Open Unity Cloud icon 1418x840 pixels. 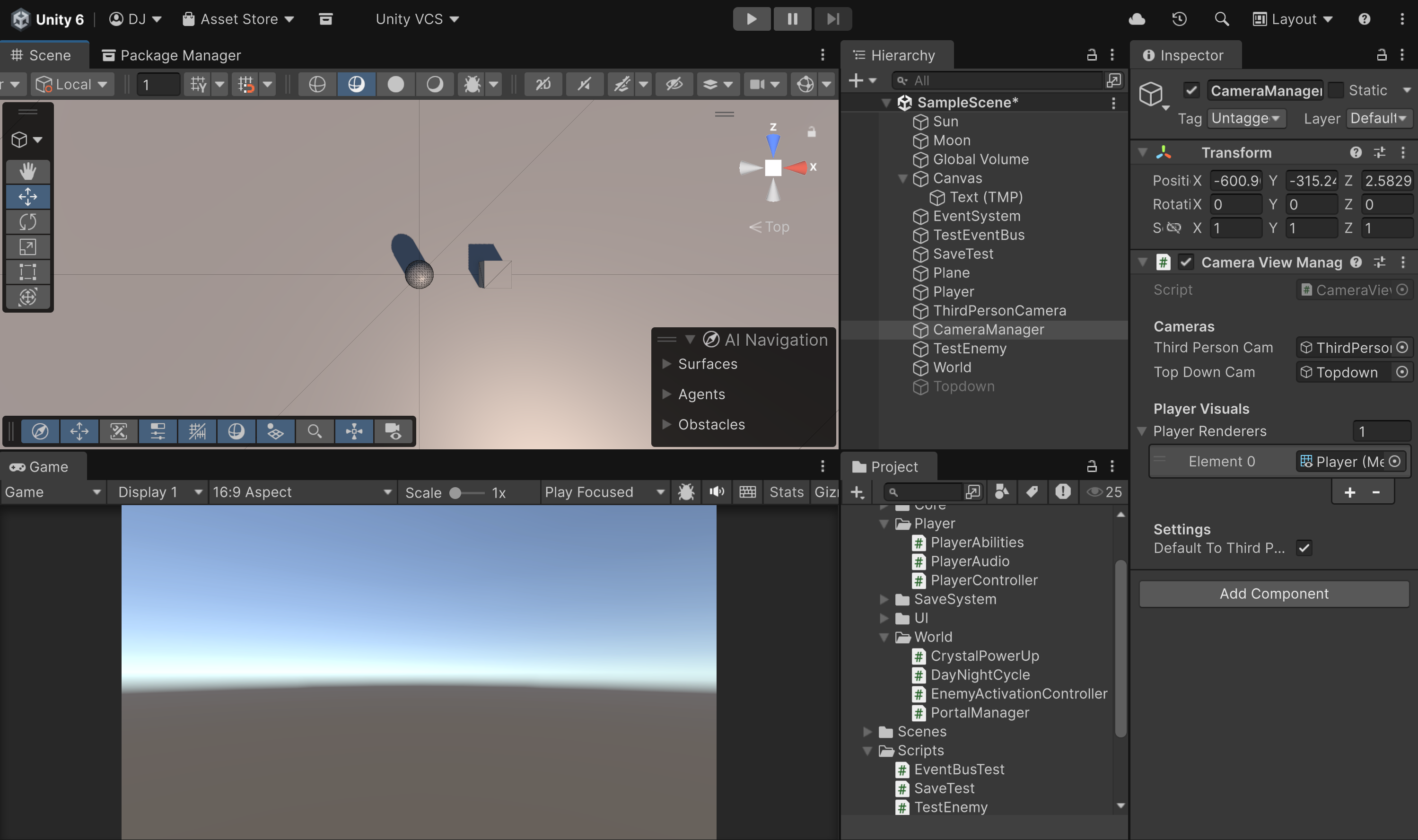tap(1136, 19)
